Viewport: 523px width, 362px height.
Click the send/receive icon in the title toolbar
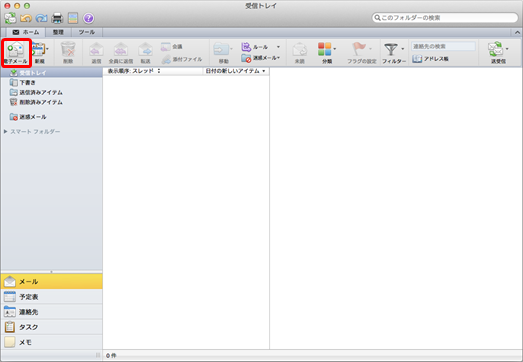point(10,18)
